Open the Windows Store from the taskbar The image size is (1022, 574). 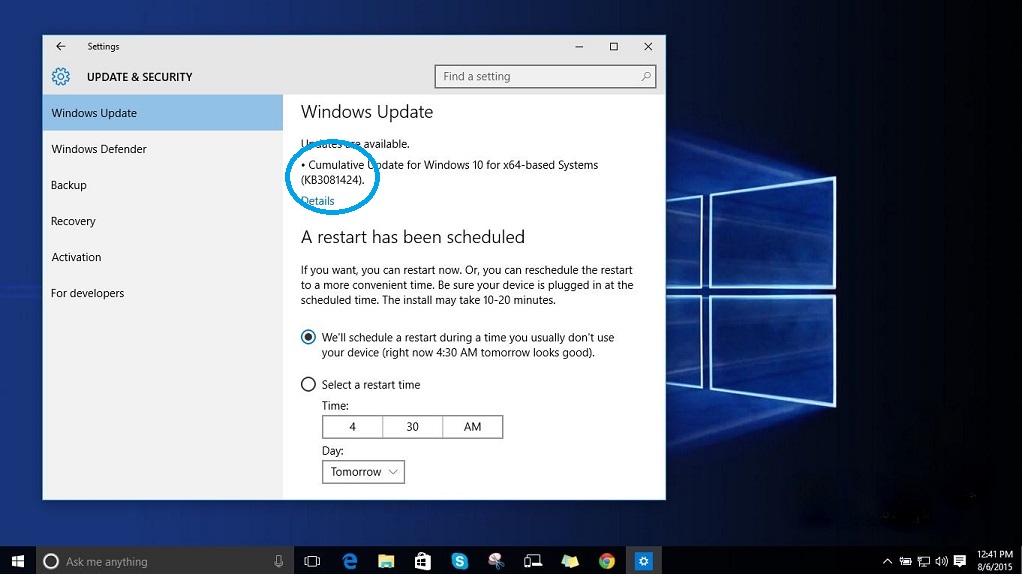click(x=422, y=561)
